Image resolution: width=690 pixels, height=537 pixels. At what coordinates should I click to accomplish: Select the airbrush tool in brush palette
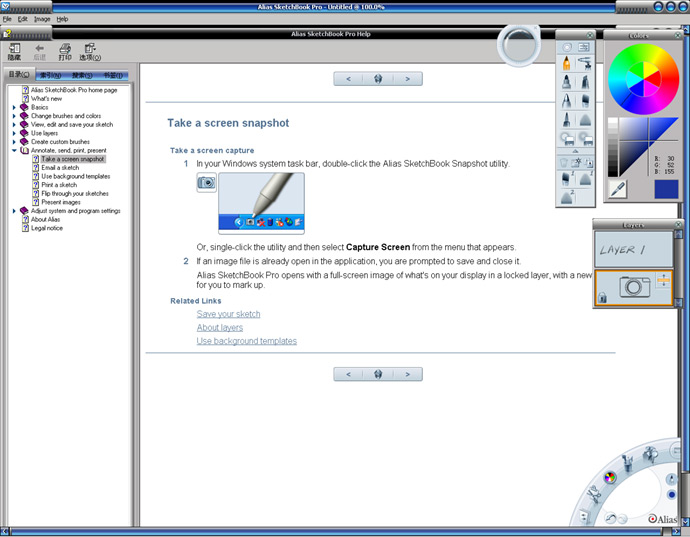[585, 64]
